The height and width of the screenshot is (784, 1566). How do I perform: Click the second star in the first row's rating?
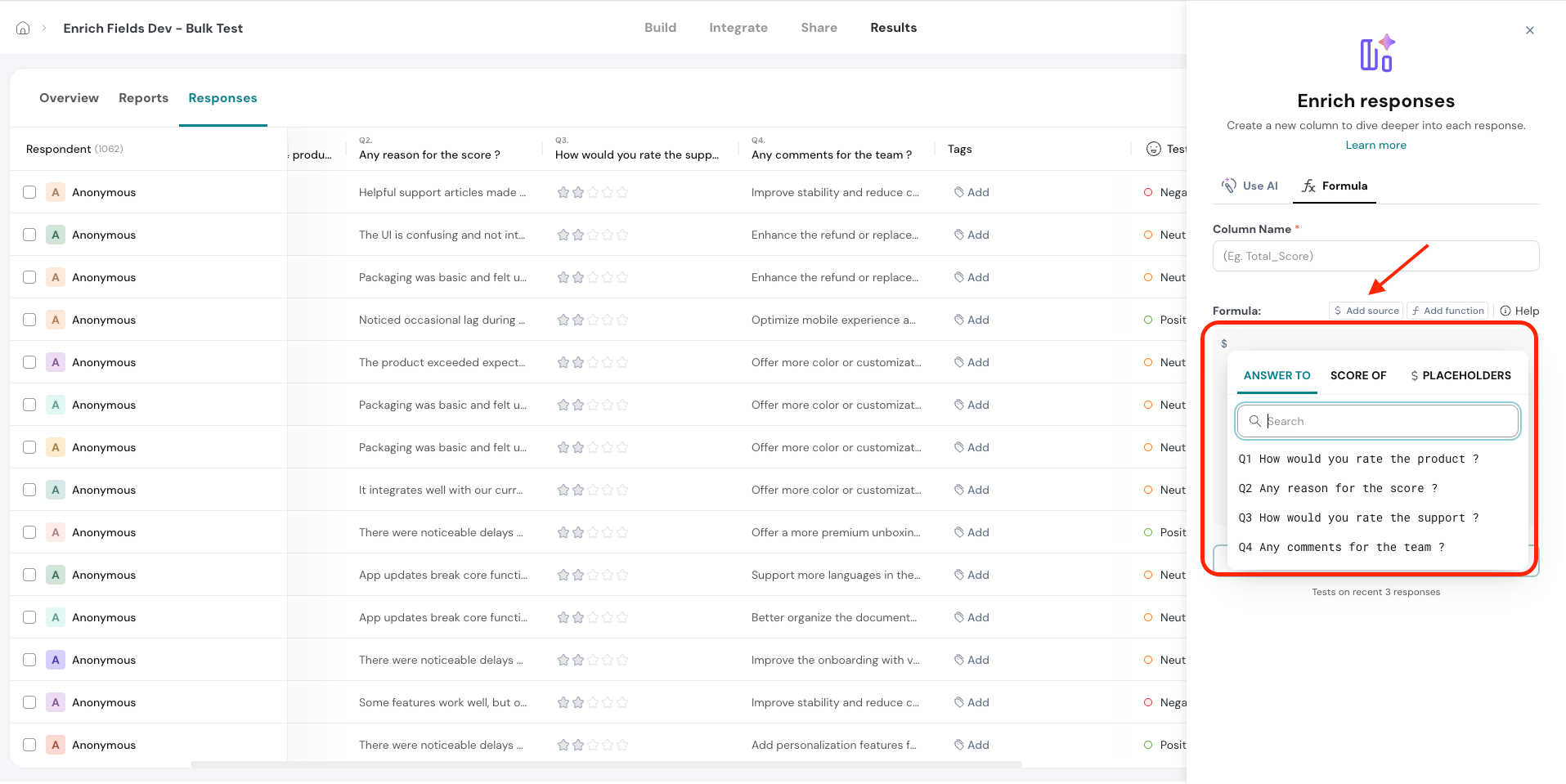pos(578,192)
